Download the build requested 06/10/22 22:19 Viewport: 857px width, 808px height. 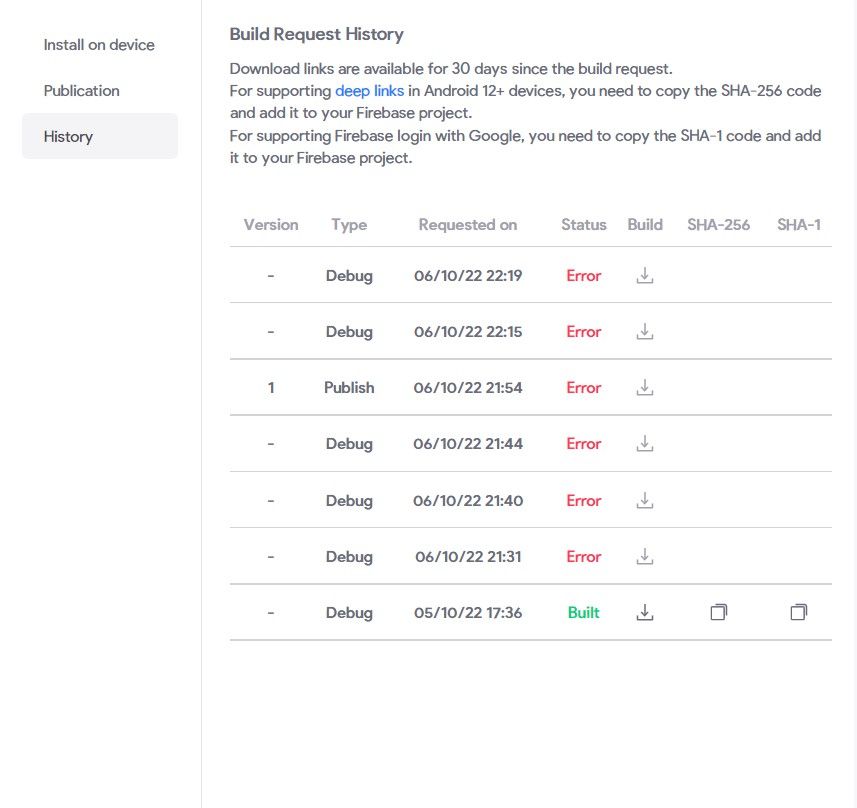(645, 276)
